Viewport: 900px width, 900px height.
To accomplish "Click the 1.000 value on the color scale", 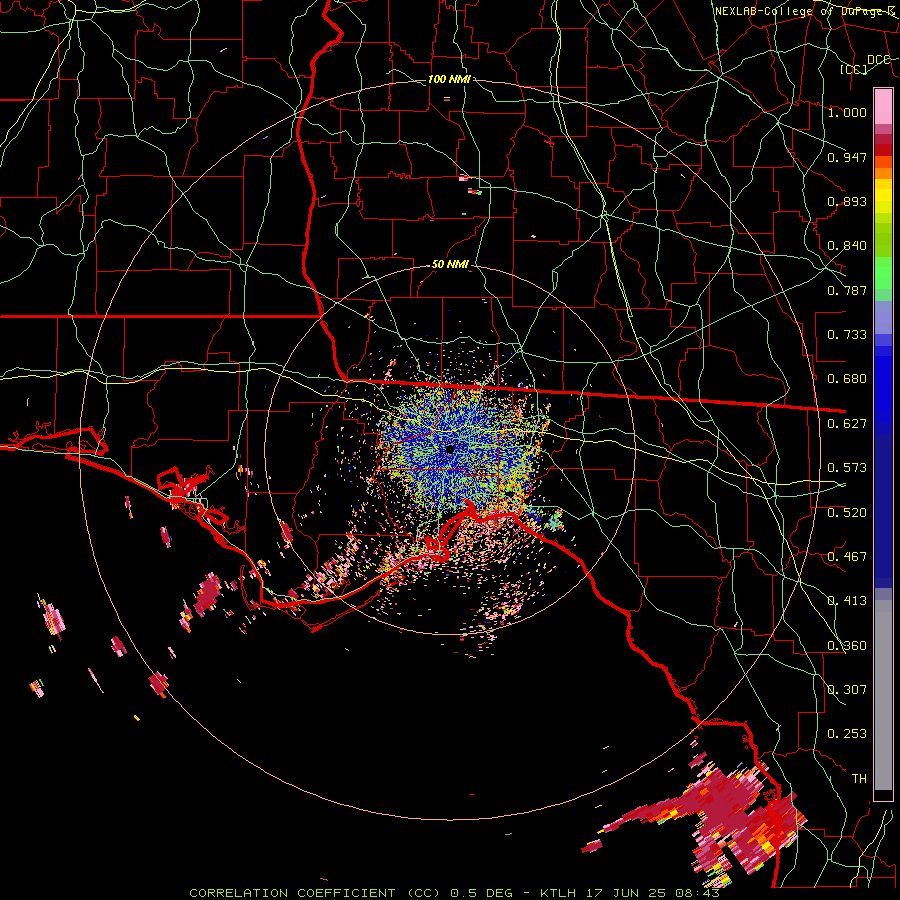I will coord(847,112).
